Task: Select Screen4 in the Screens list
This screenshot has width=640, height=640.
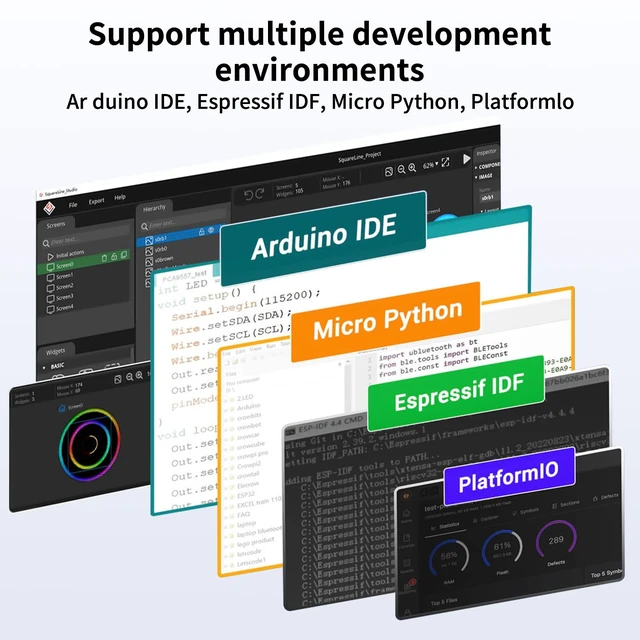Action: click(x=60, y=309)
